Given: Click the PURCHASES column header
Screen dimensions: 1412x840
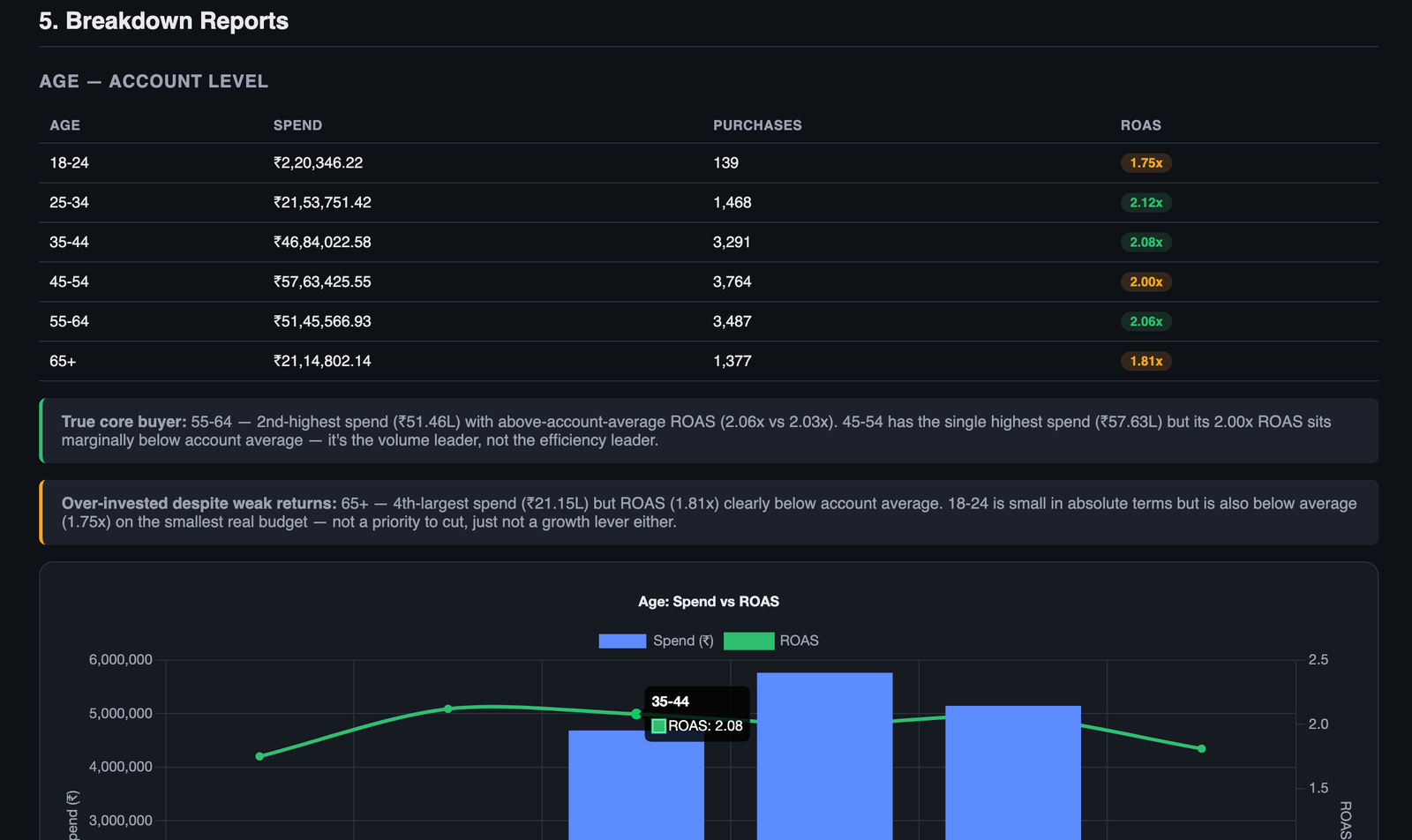Looking at the screenshot, I should click(757, 125).
